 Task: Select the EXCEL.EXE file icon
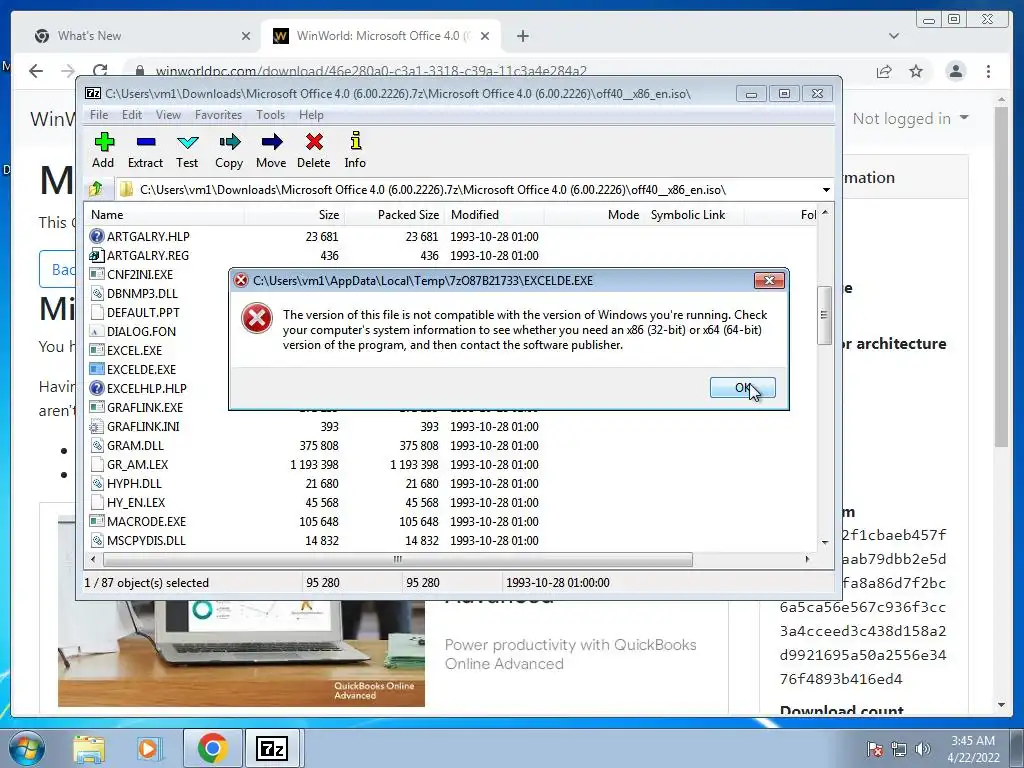pos(97,350)
